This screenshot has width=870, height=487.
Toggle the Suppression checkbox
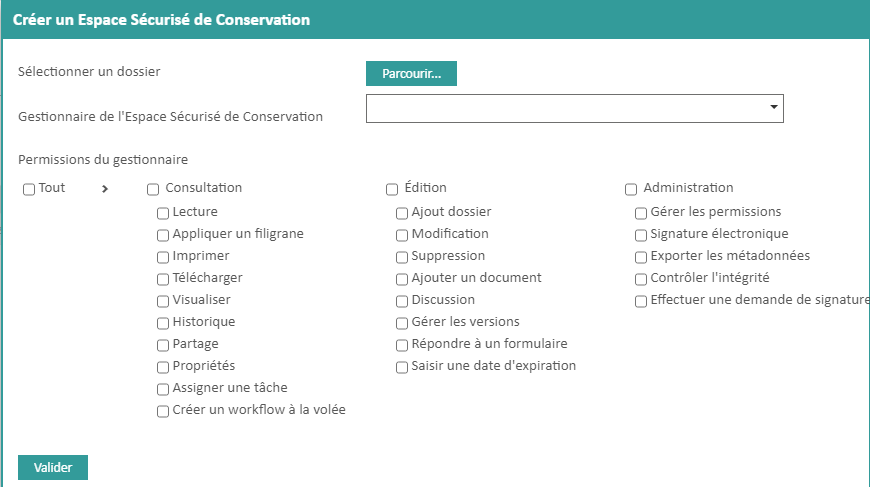(x=402, y=257)
